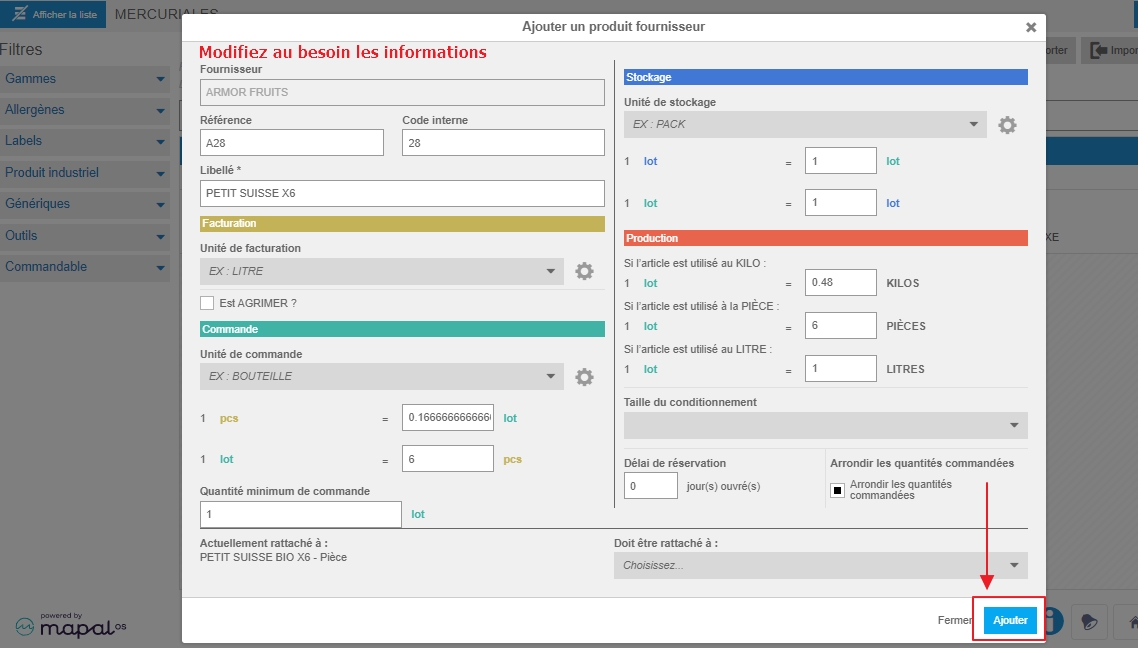Close the Ajouter un produit fournisseur dialog
Viewport: 1138px width, 648px height.
coord(1031,28)
